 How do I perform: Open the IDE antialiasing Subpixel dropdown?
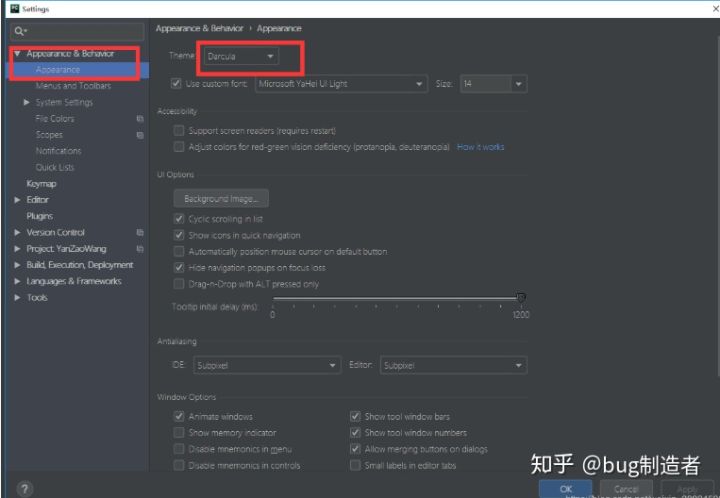click(266, 366)
